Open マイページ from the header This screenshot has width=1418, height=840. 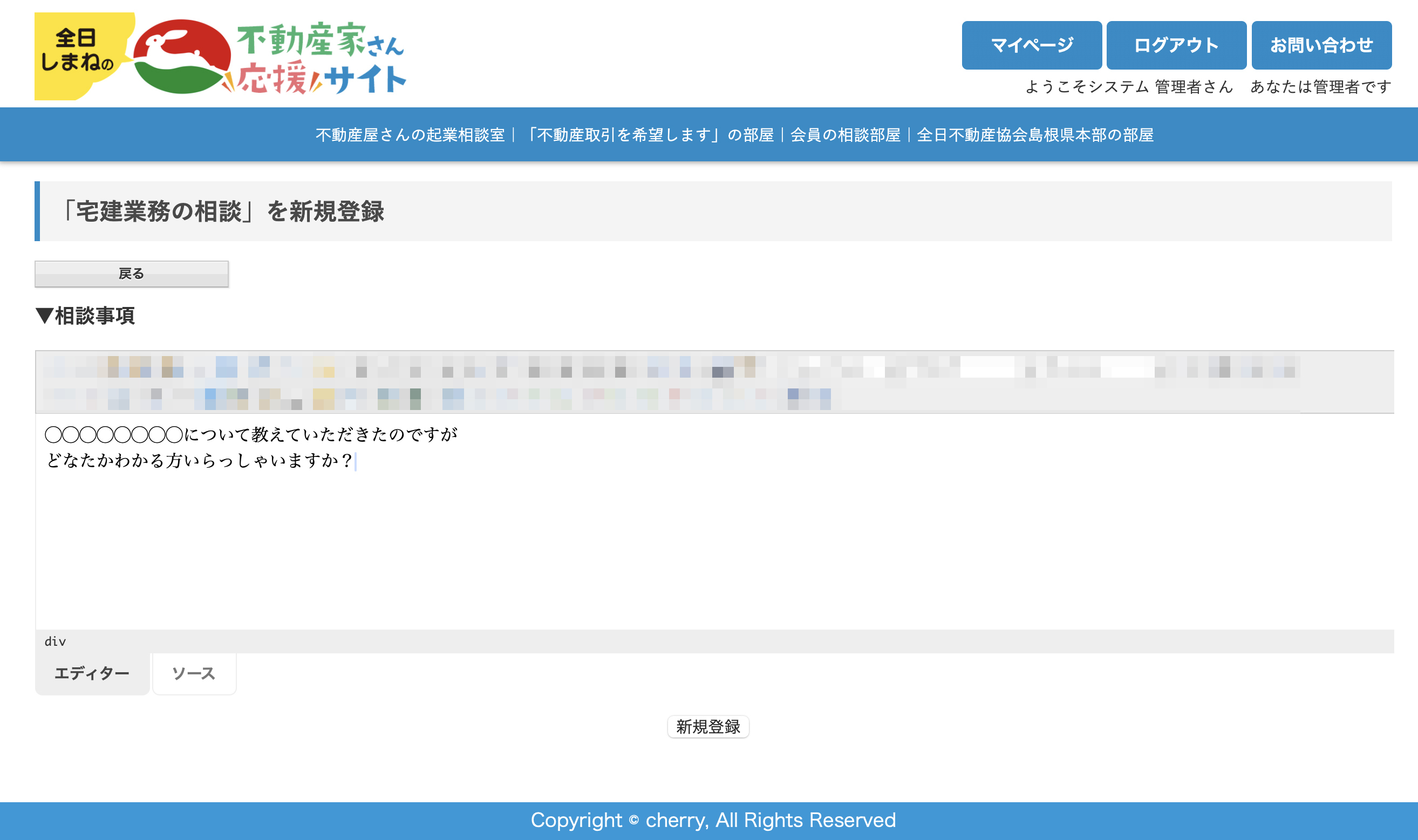click(1031, 45)
